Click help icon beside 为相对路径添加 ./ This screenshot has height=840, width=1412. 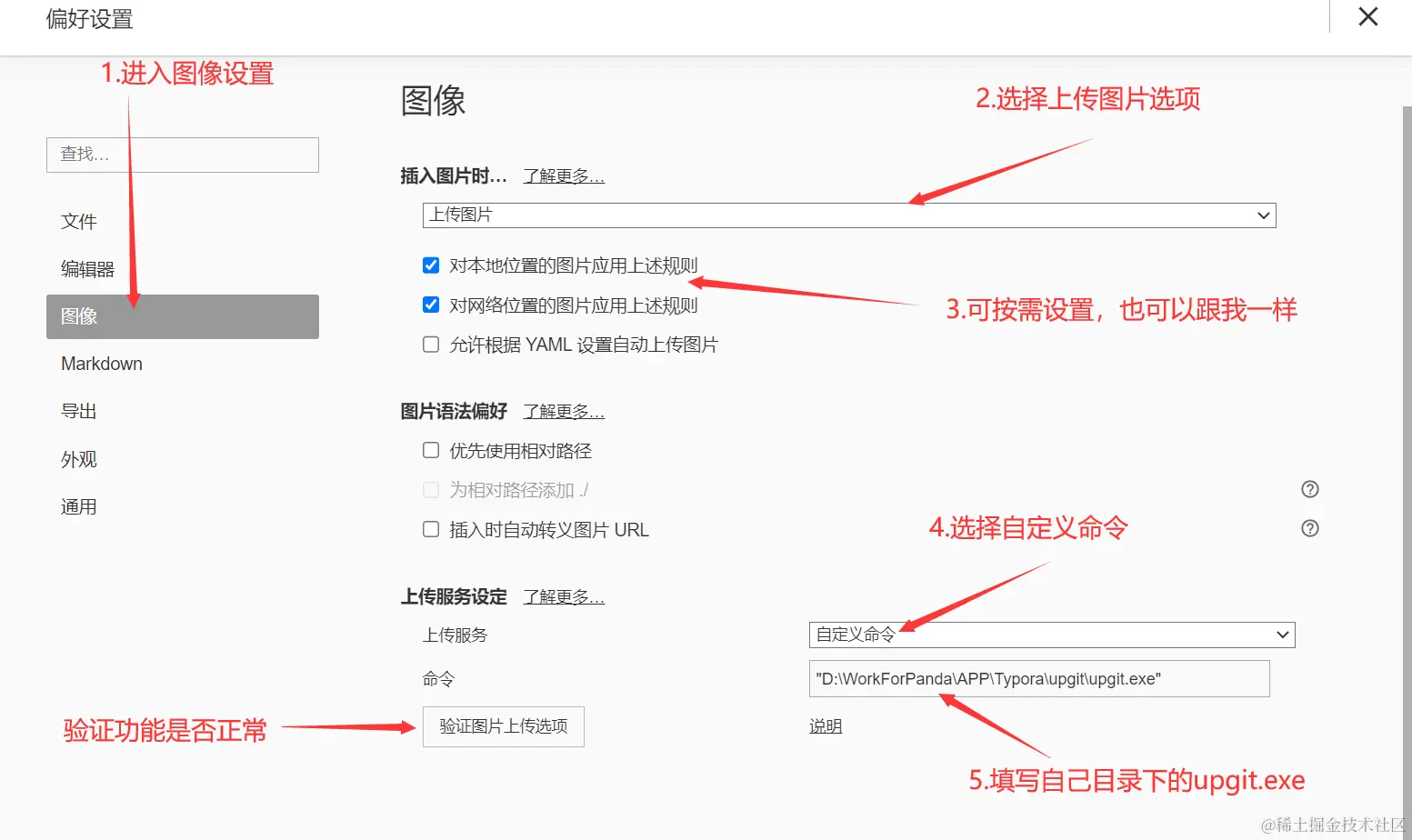(x=1310, y=489)
